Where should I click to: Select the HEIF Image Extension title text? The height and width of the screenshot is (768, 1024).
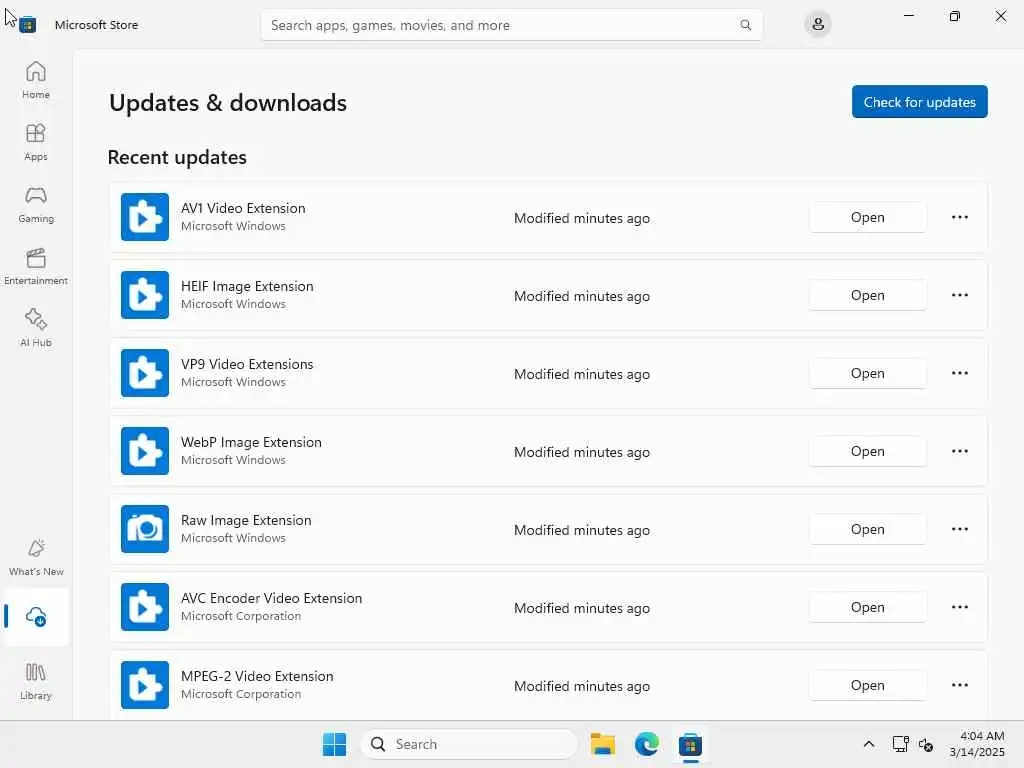tap(247, 286)
